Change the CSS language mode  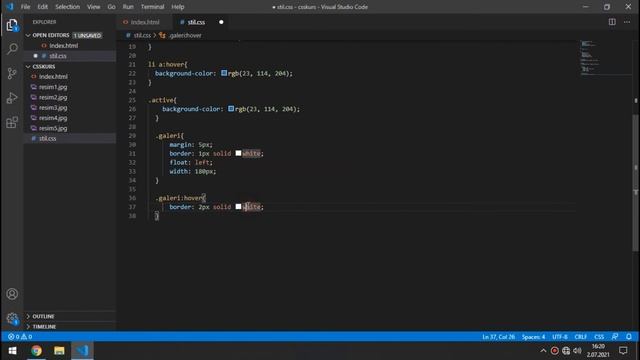[599, 337]
